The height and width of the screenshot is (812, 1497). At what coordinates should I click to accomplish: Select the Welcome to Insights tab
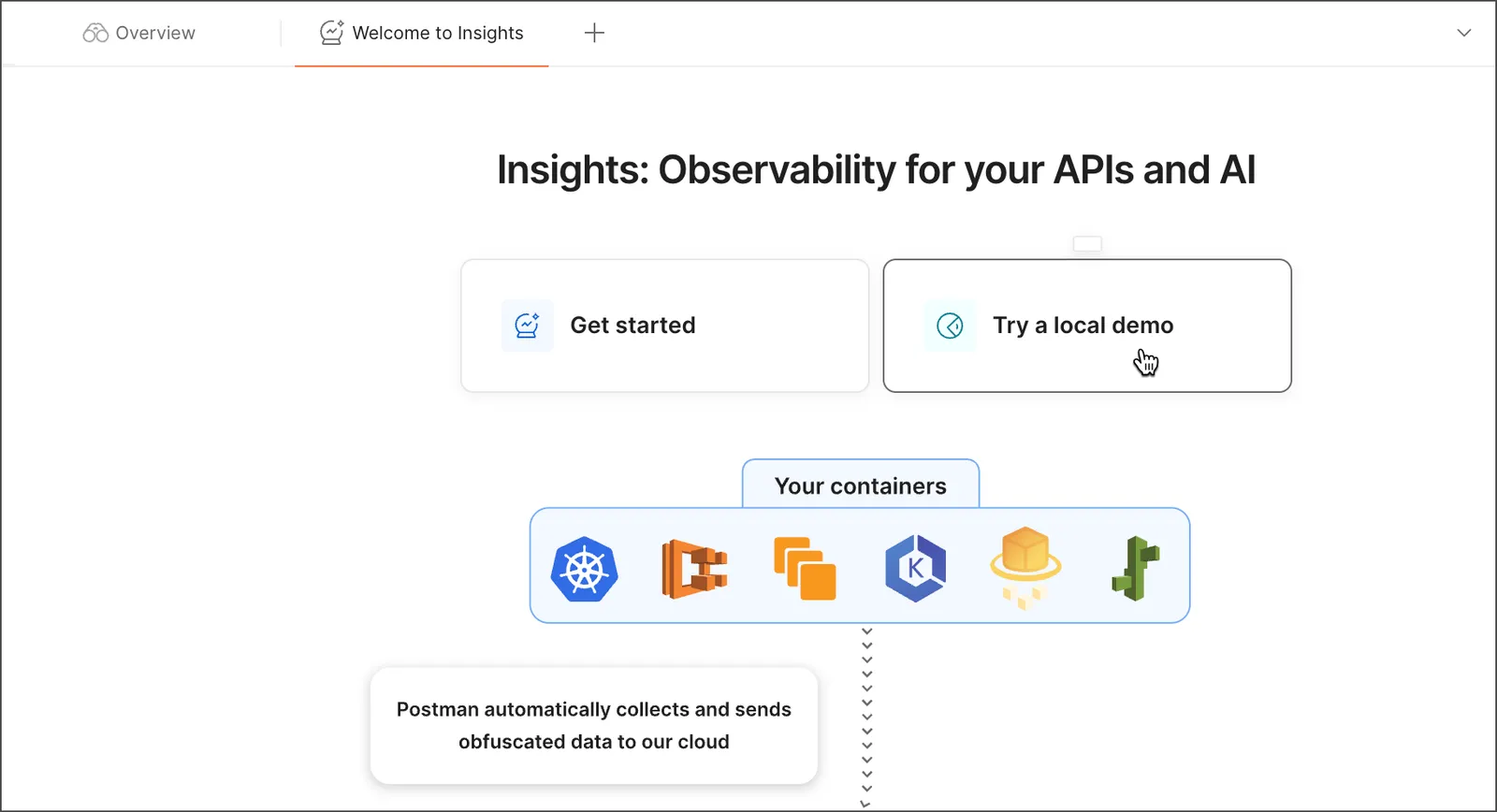tap(421, 34)
